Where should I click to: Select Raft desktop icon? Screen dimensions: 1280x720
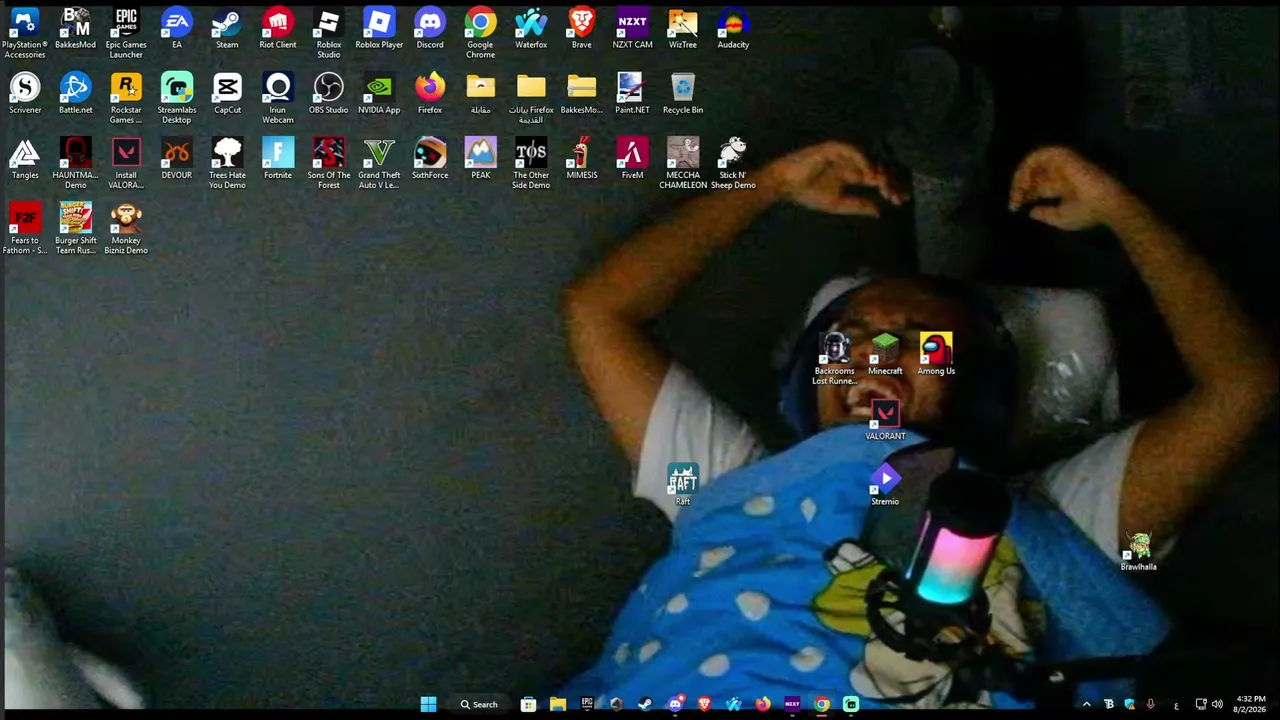pyautogui.click(x=683, y=485)
